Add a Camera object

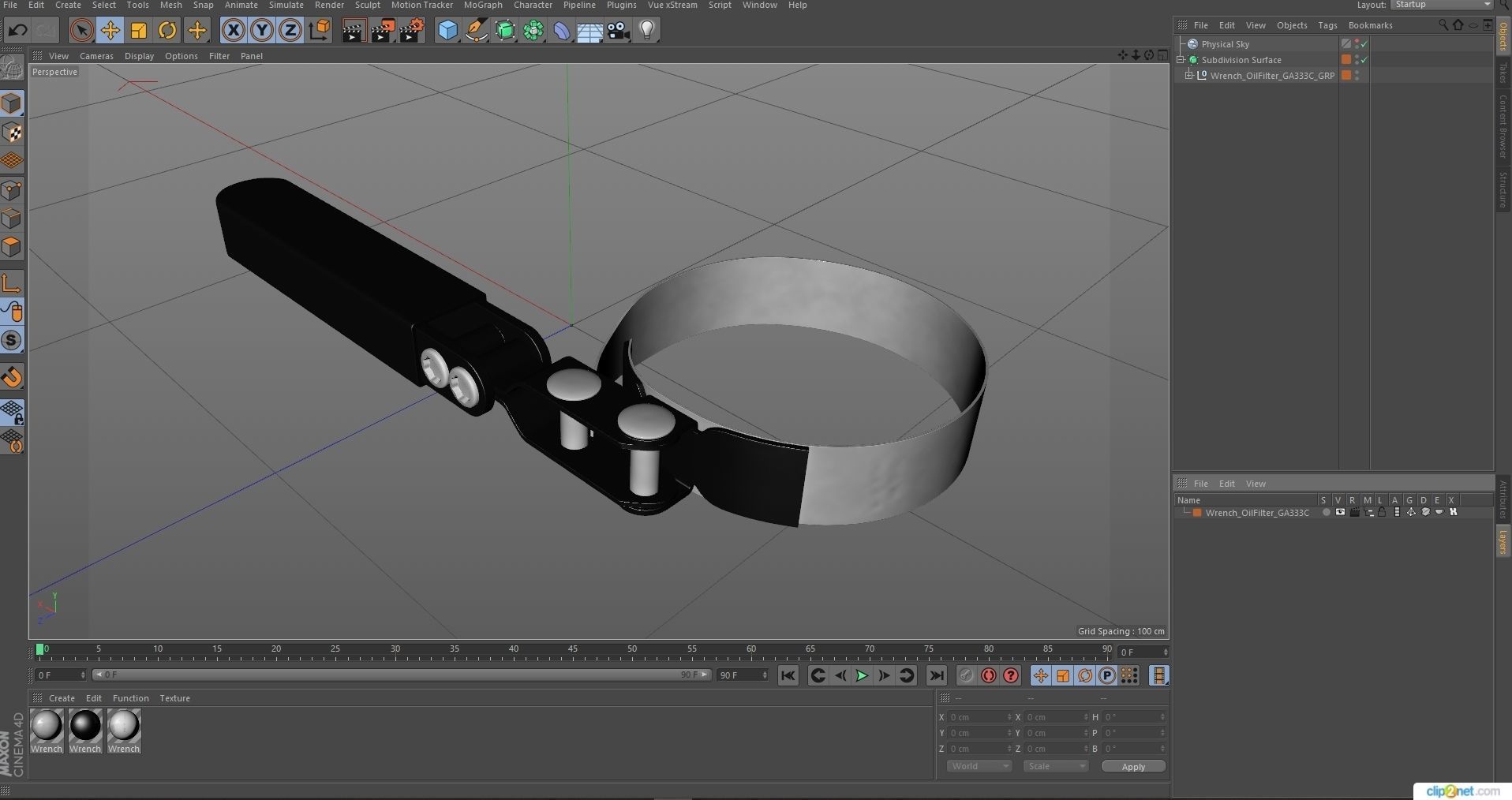[x=619, y=31]
